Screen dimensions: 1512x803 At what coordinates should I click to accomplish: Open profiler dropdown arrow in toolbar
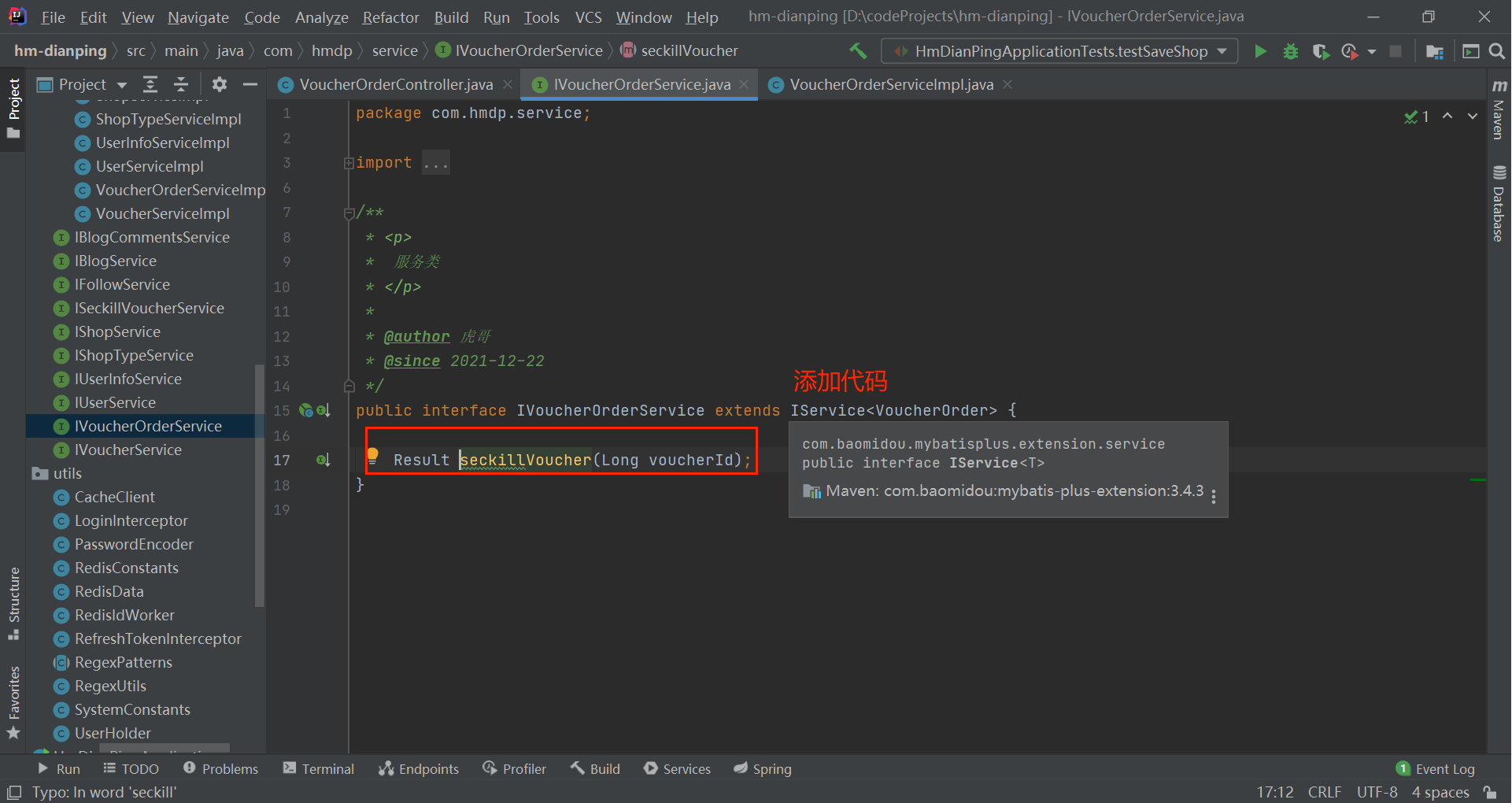[1372, 52]
